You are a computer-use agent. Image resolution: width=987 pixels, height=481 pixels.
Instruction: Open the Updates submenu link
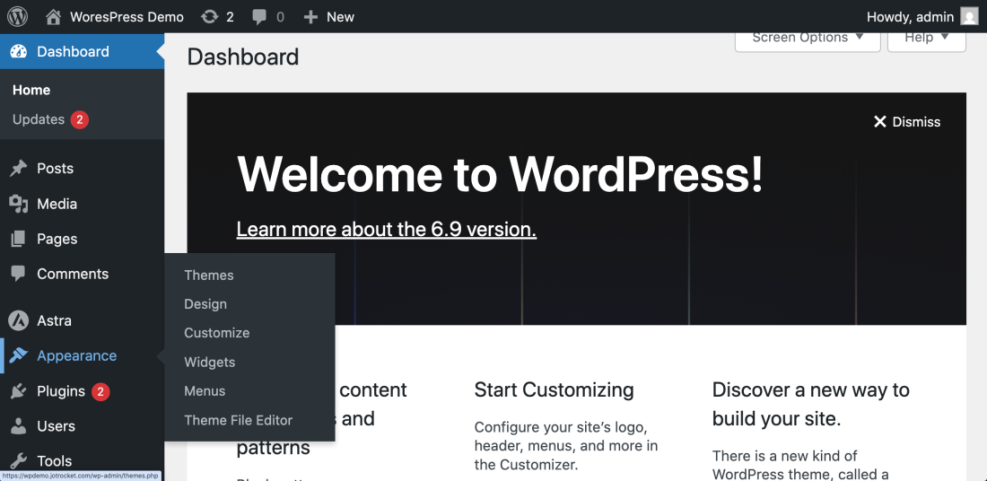coord(38,120)
